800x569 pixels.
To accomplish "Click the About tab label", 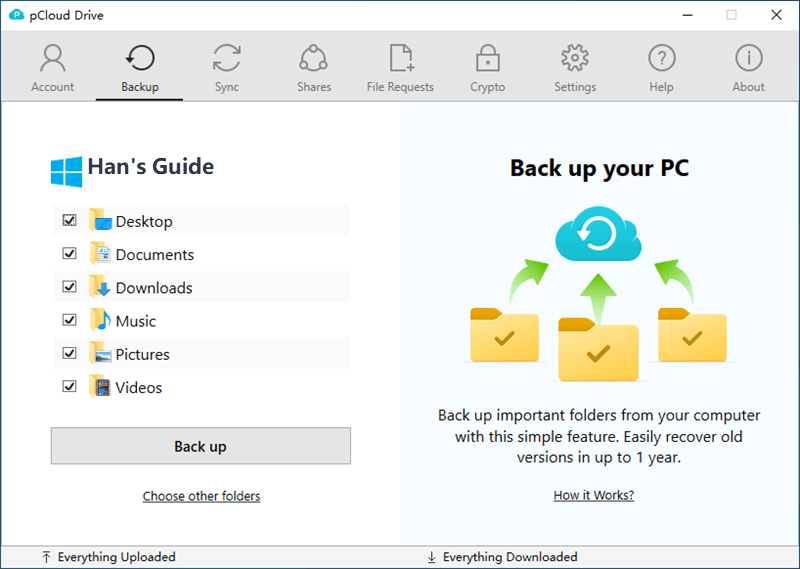I will point(748,87).
